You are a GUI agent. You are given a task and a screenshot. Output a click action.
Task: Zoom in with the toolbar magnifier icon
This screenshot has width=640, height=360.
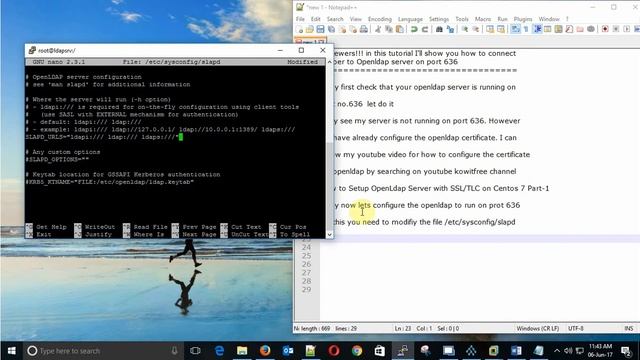[464, 29]
